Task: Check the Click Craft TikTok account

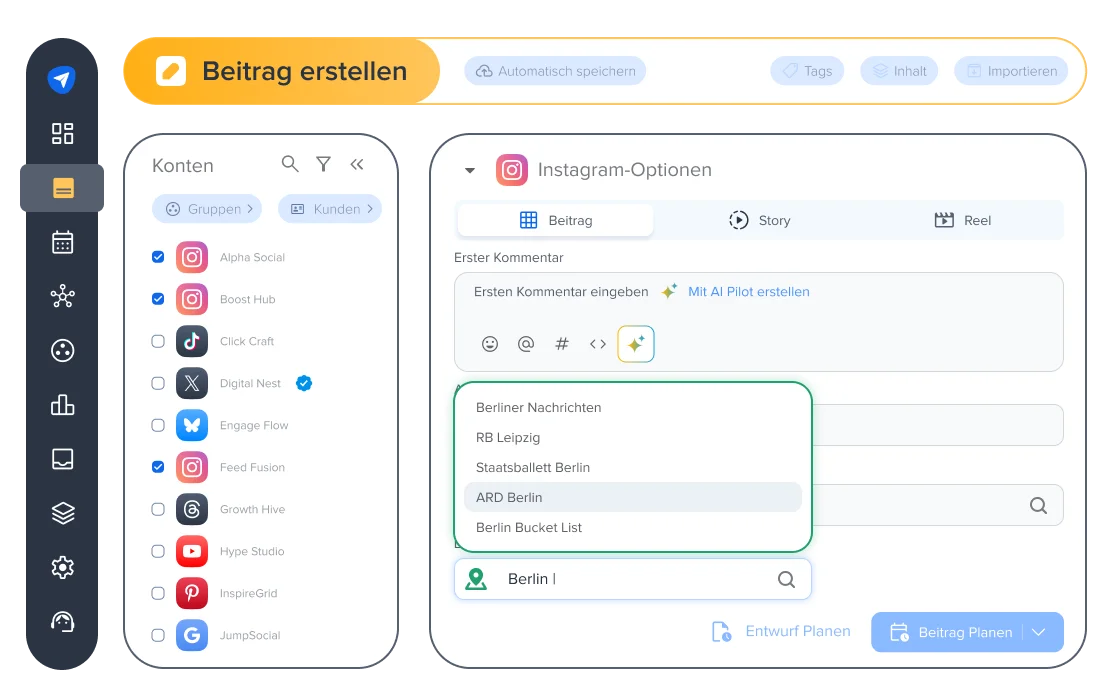Action: 158,341
